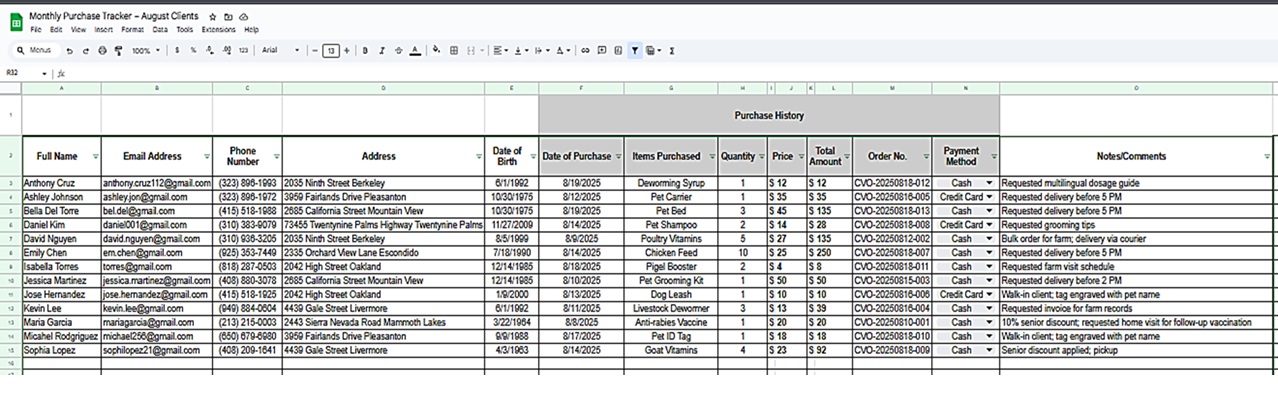Click the format as currency button

(178, 50)
